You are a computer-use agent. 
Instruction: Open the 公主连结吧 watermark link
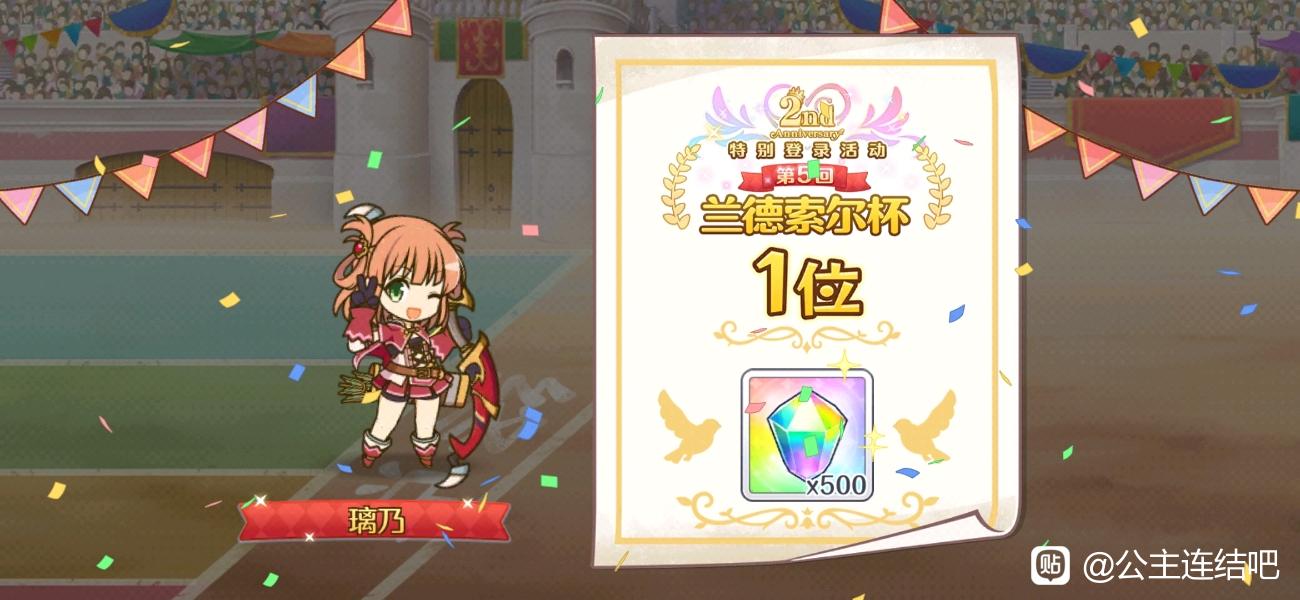pos(1181,565)
